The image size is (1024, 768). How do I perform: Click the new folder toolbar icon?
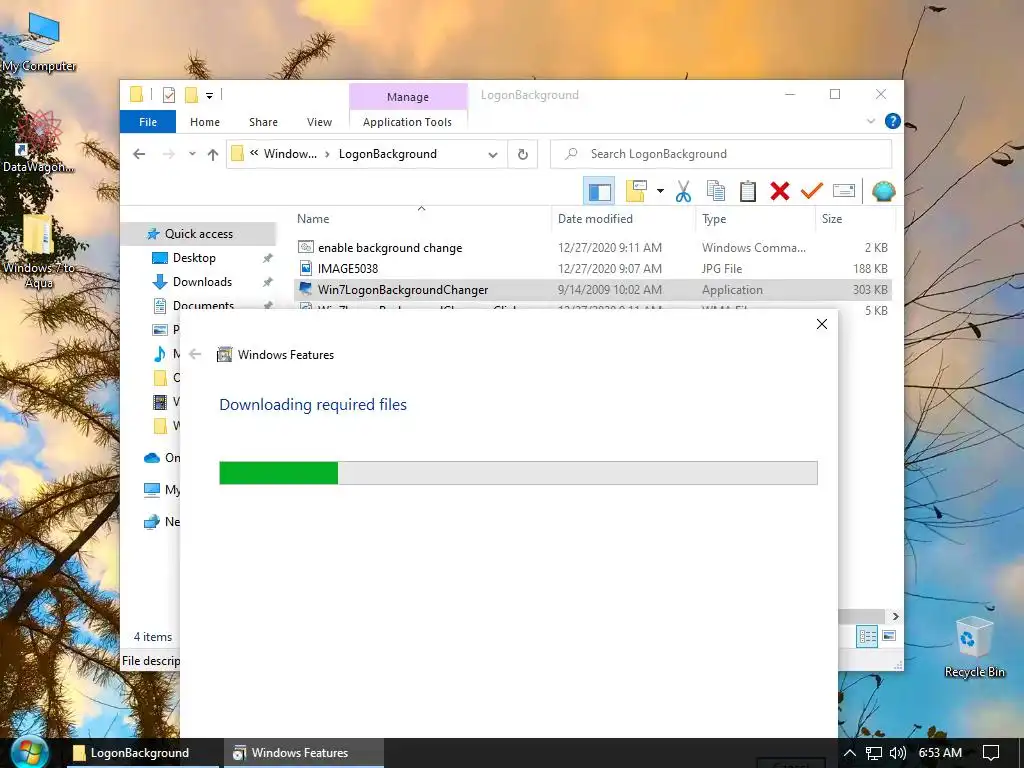click(x=636, y=191)
